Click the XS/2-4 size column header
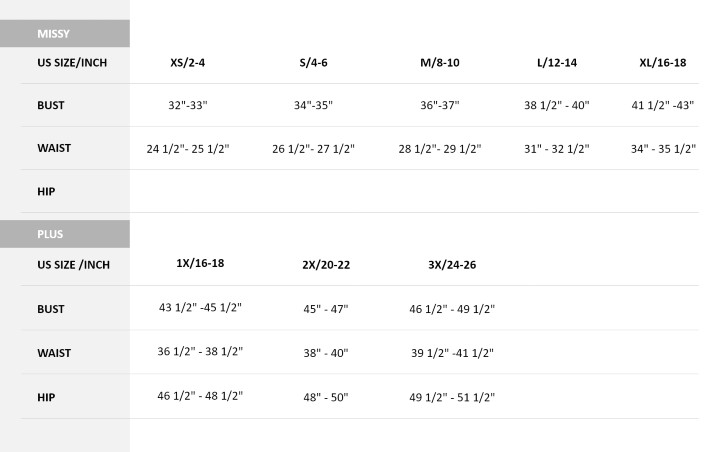 [187, 62]
